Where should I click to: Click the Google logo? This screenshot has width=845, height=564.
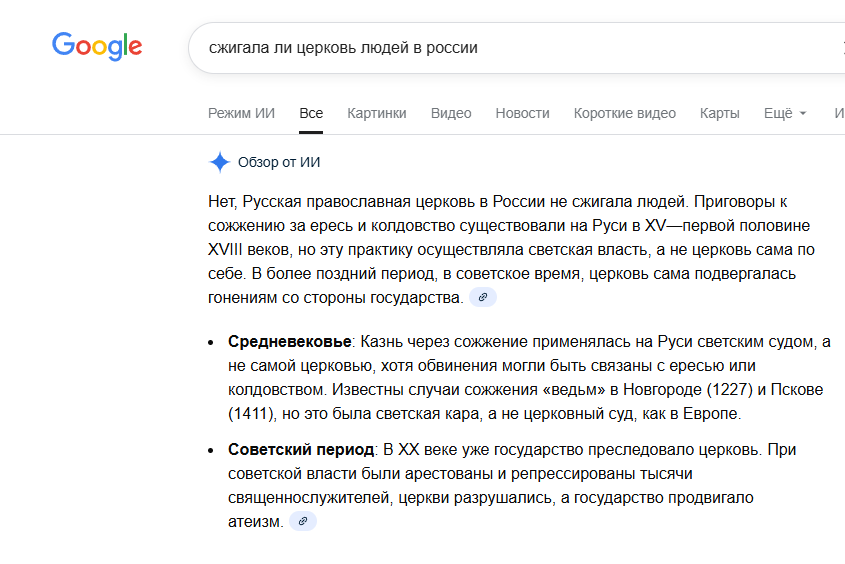click(97, 46)
